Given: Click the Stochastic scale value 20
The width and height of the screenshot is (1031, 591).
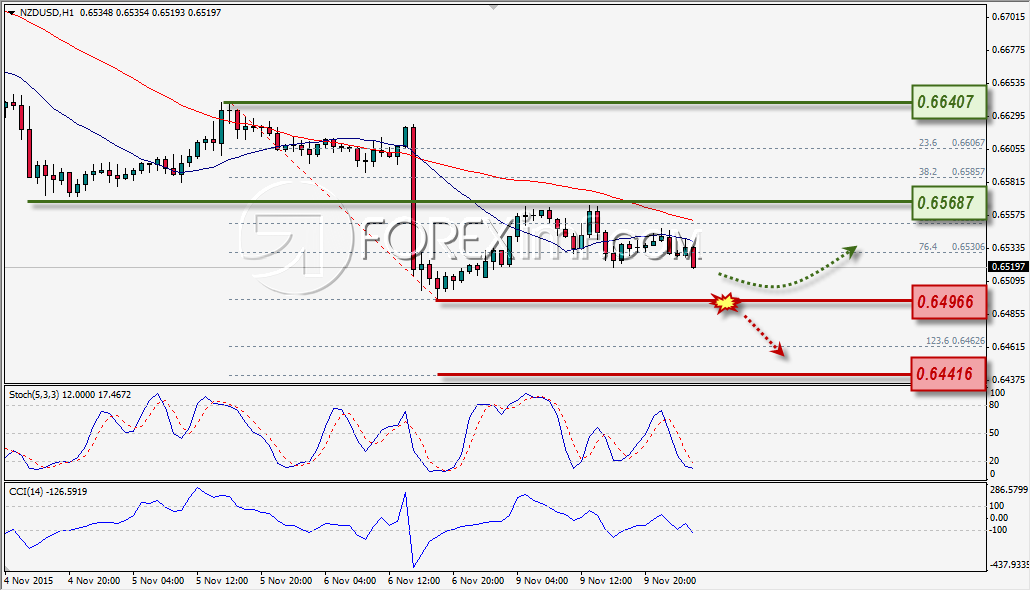Looking at the screenshot, I should coord(994,461).
